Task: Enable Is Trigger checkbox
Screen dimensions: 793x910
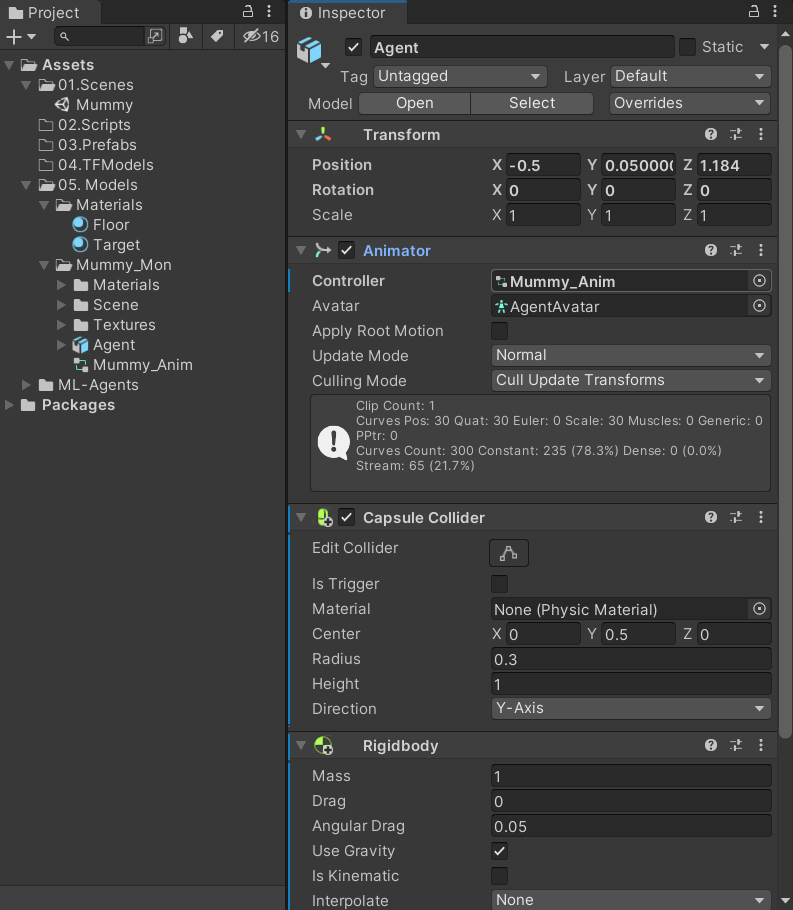Action: pos(499,584)
